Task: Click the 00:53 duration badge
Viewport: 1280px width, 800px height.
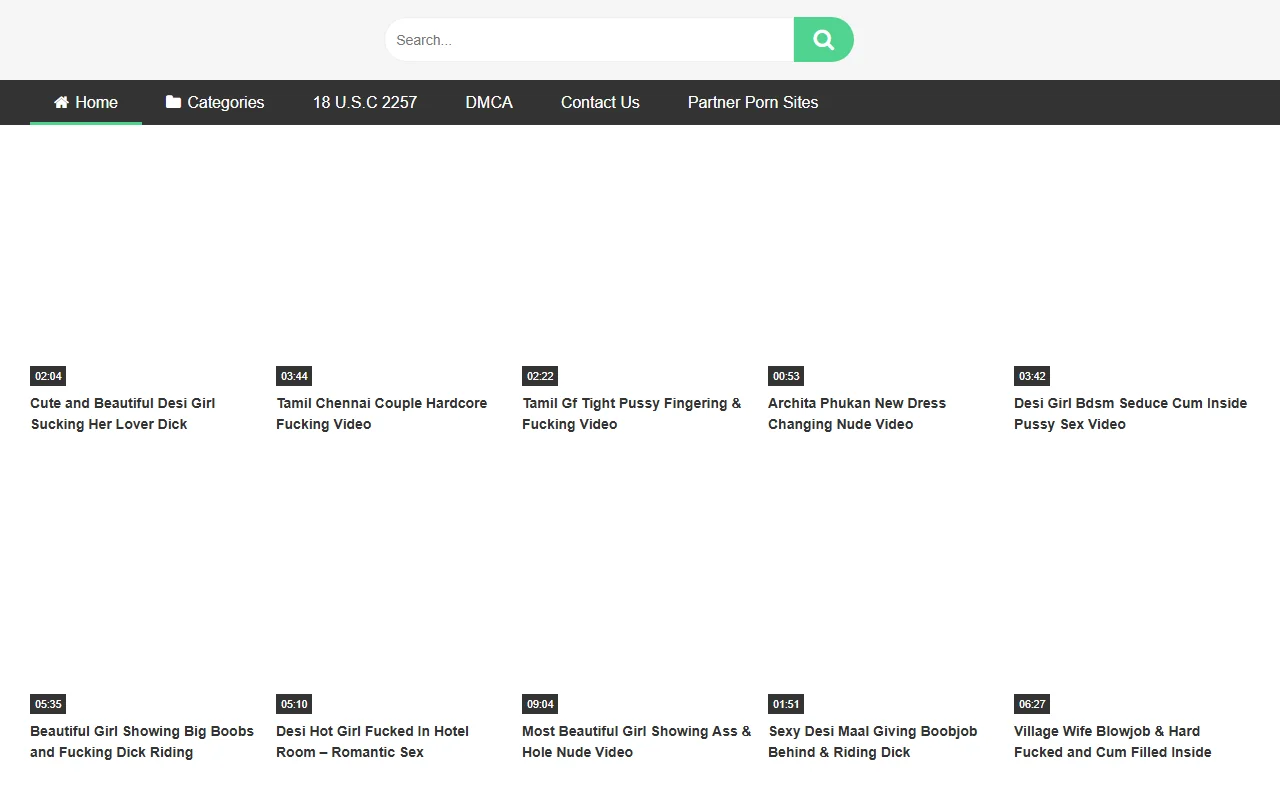Action: pos(785,376)
